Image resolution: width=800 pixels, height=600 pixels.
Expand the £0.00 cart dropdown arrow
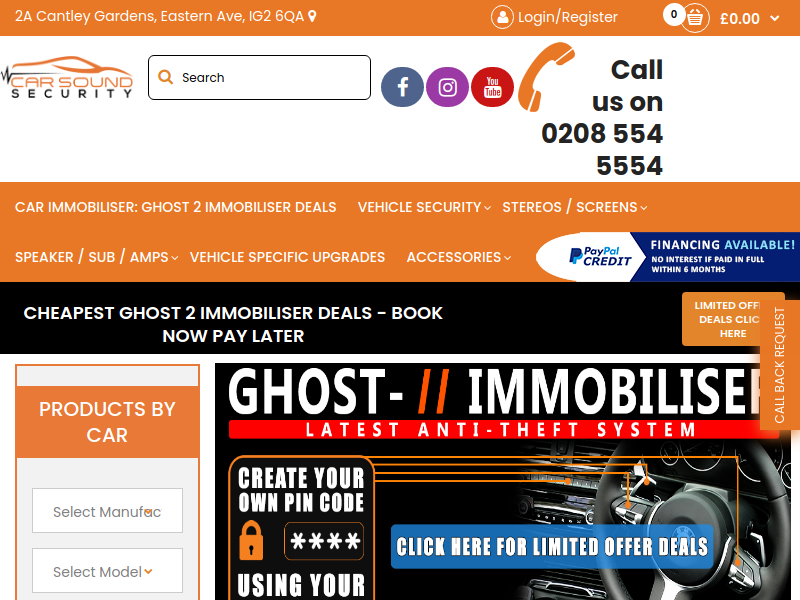tap(774, 19)
